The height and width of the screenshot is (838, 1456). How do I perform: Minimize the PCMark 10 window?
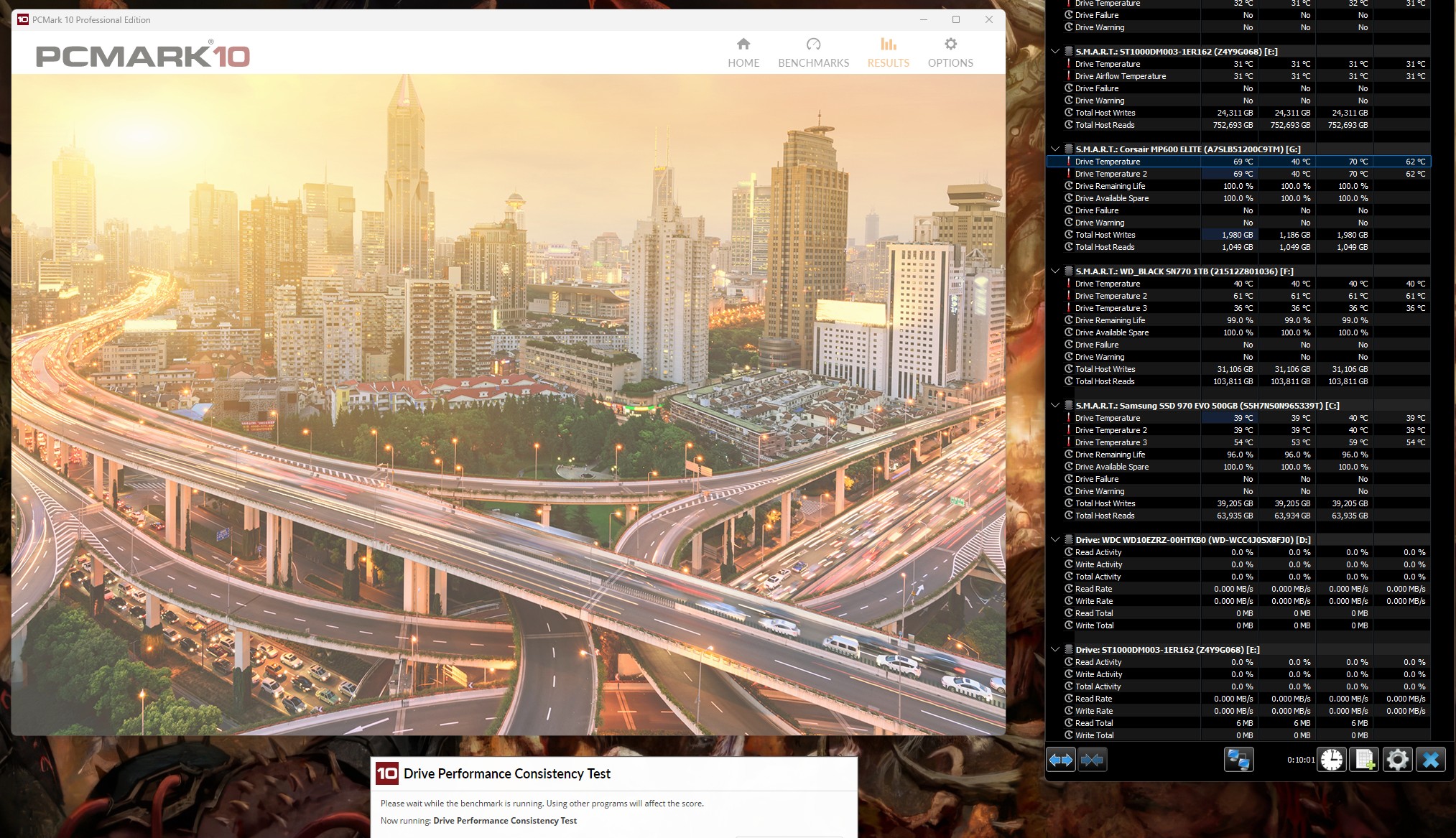(924, 19)
